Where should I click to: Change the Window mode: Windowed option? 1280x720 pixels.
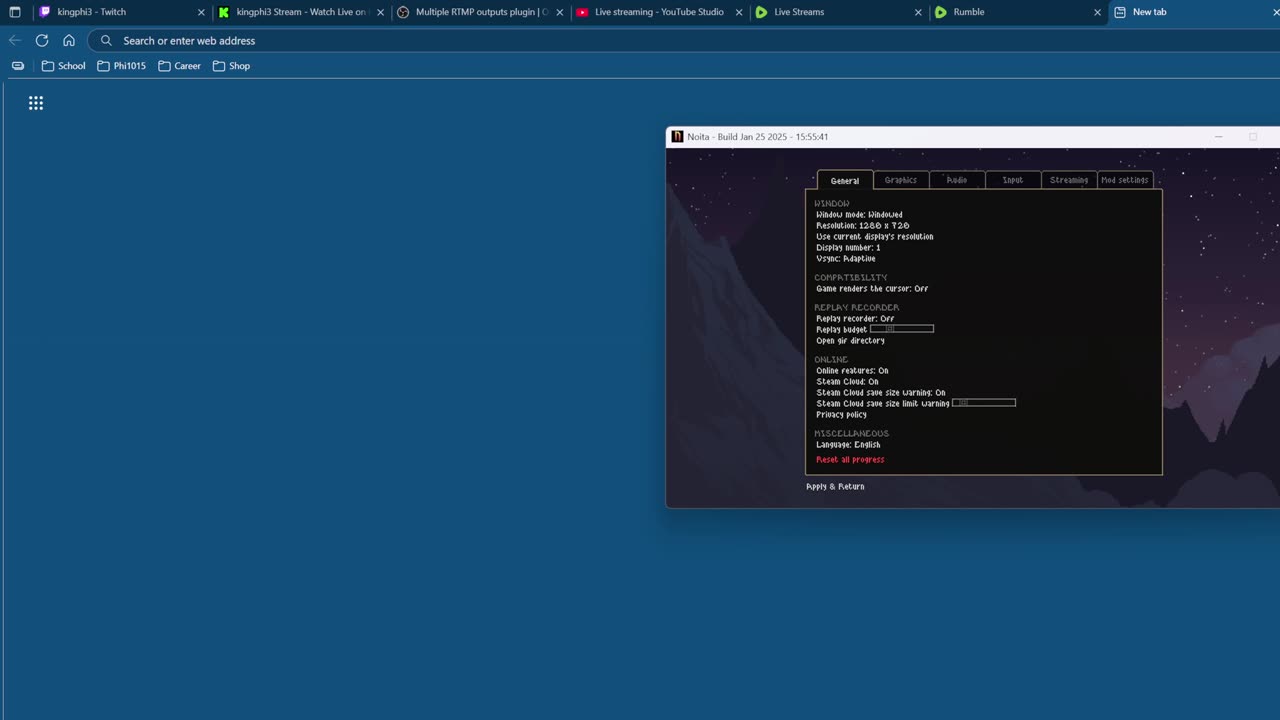(859, 215)
